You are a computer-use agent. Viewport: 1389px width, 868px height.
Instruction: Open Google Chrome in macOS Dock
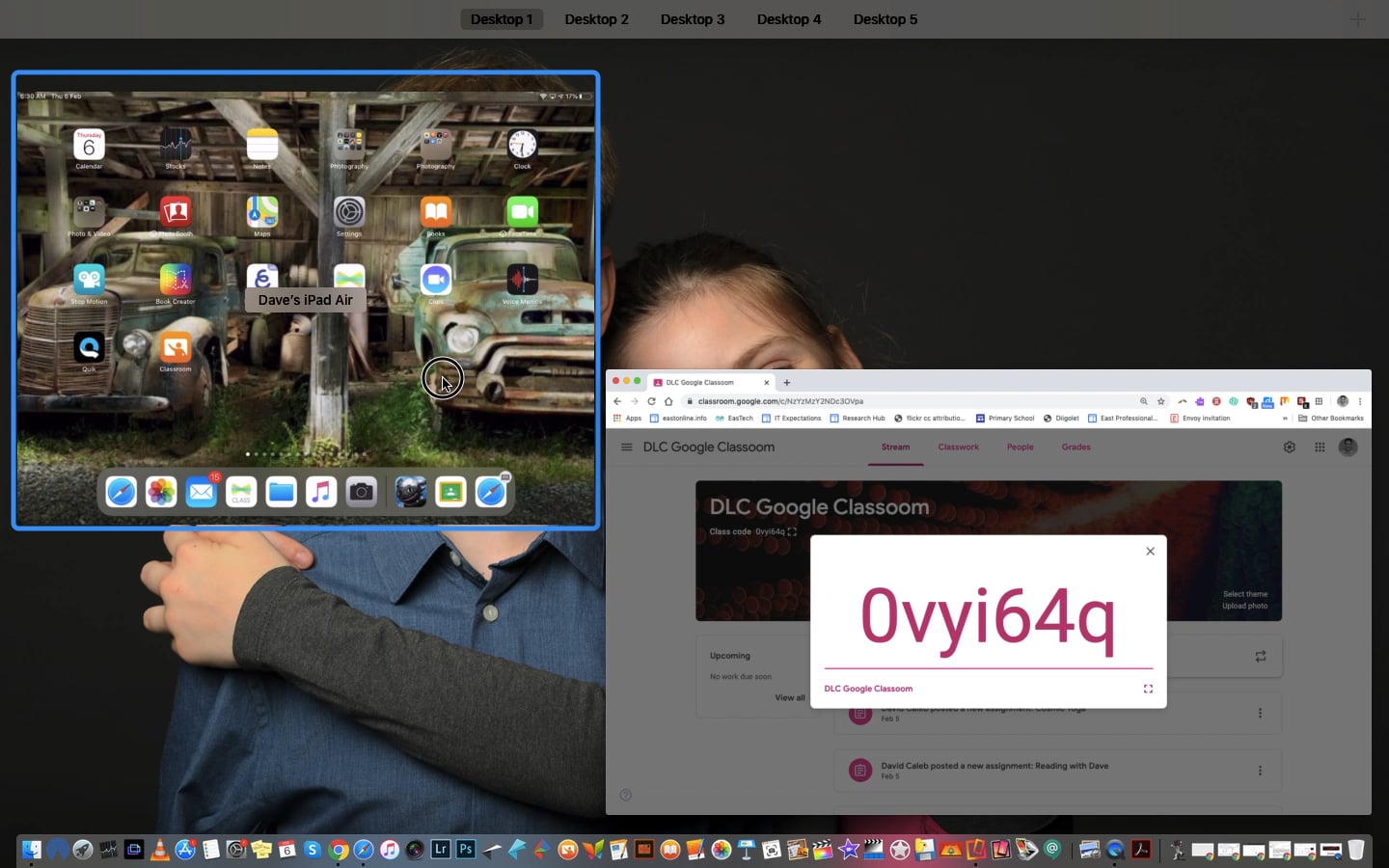tap(338, 850)
